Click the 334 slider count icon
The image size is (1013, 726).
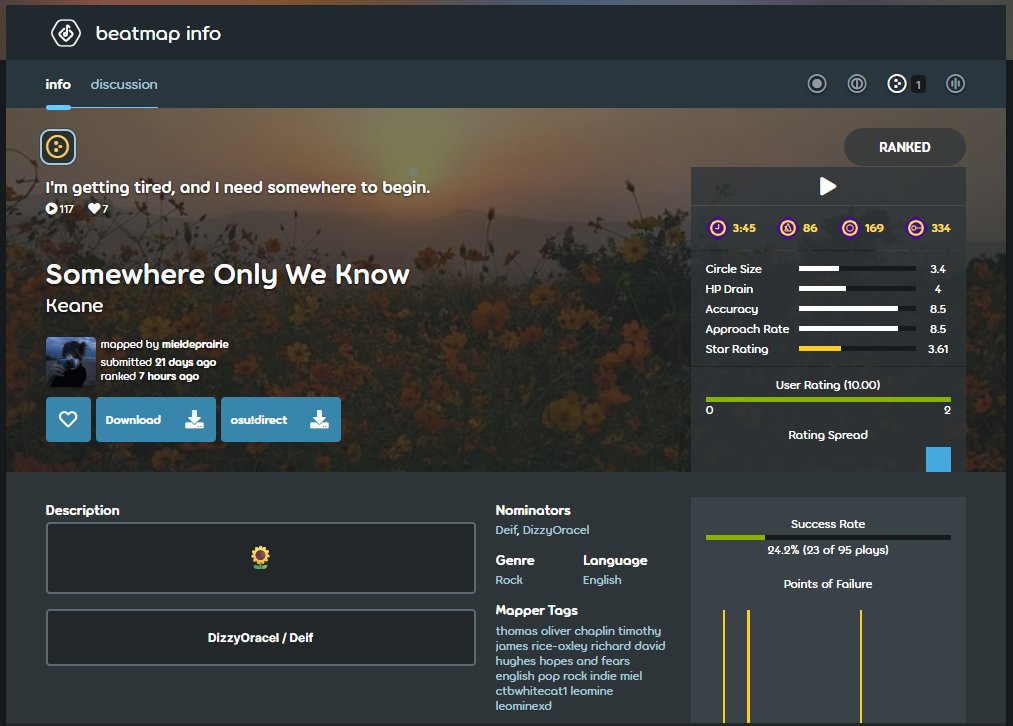[x=915, y=228]
